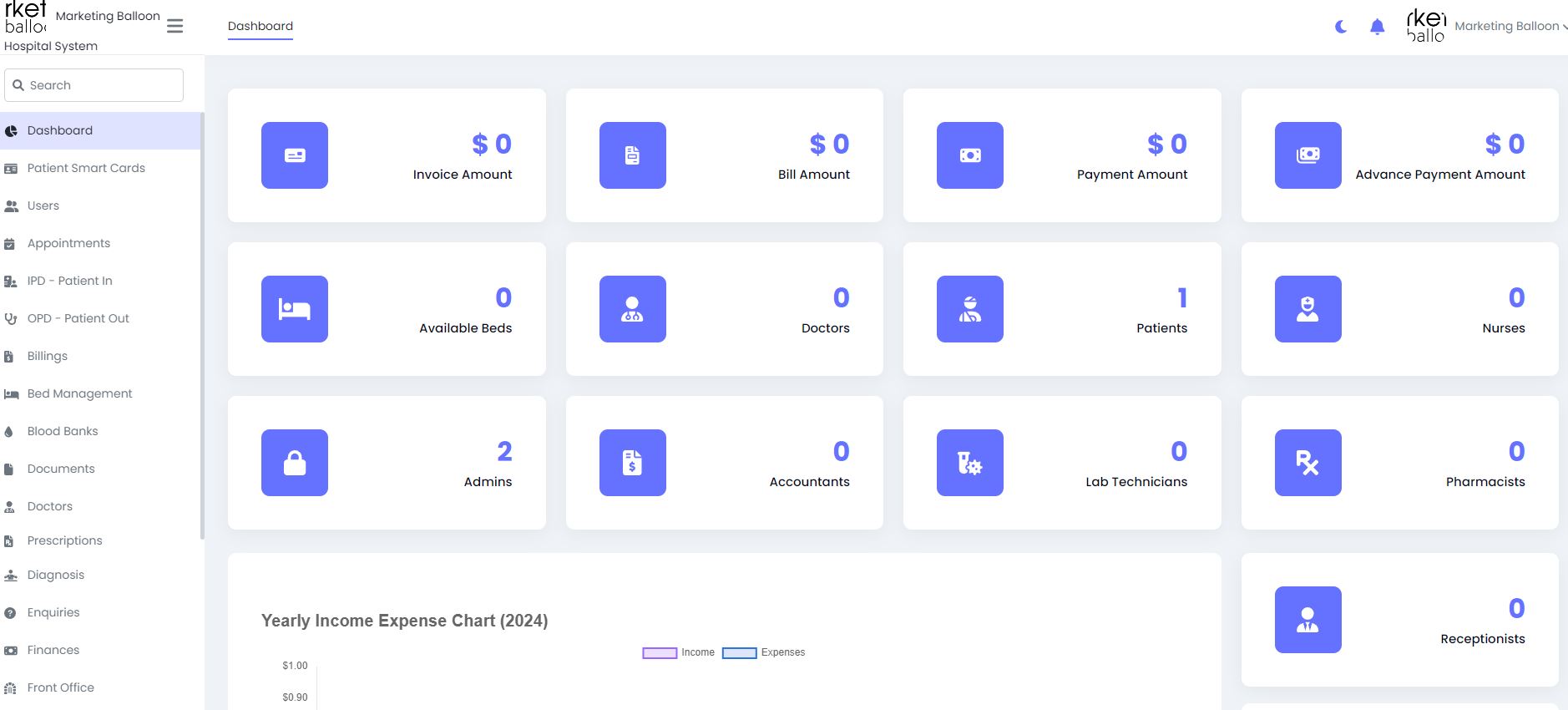Viewport: 1568px width, 710px height.
Task: Toggle dark mode with the moon icon
Action: (x=1341, y=27)
